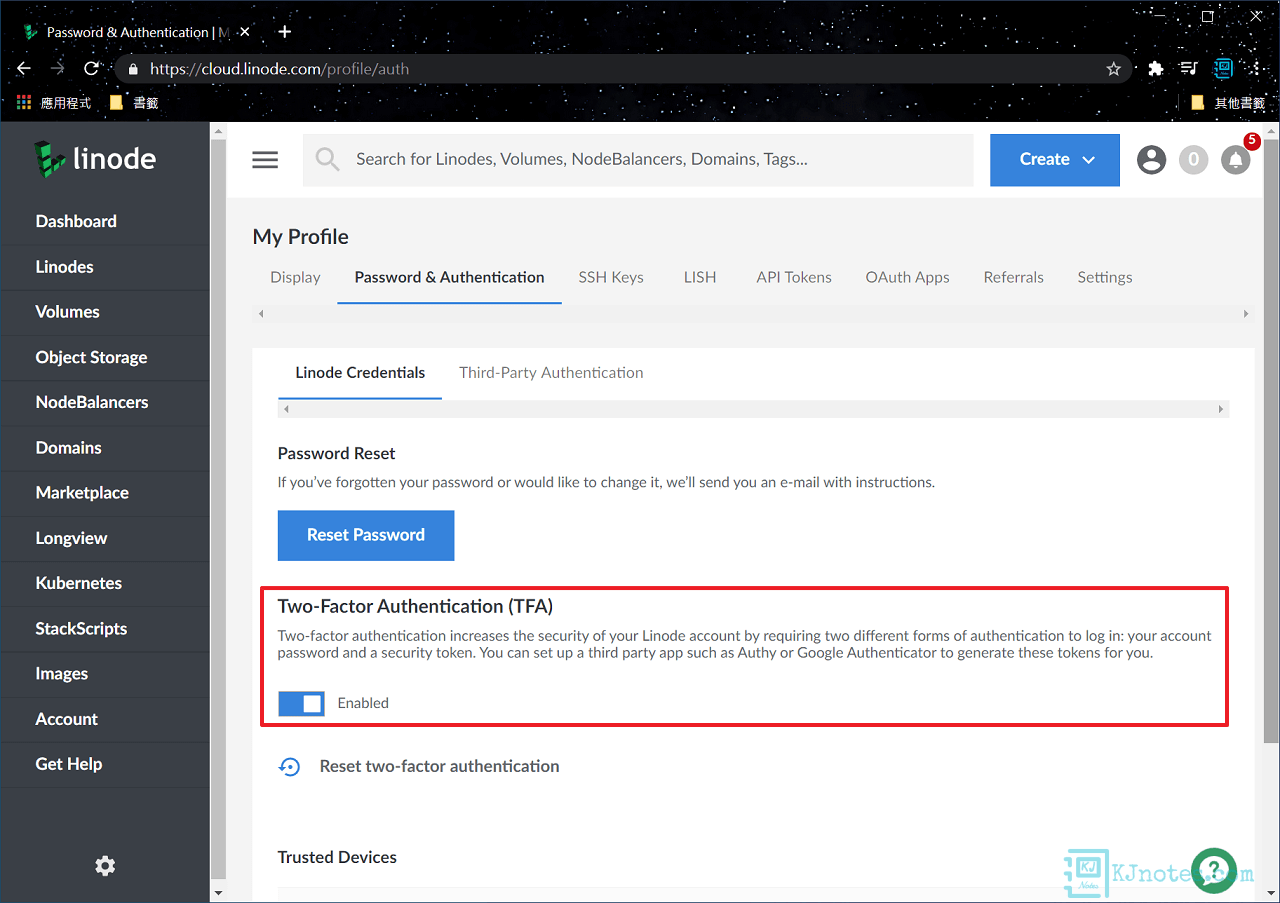Close the Password & Authentication browser tab
The height and width of the screenshot is (903, 1280).
(x=245, y=32)
